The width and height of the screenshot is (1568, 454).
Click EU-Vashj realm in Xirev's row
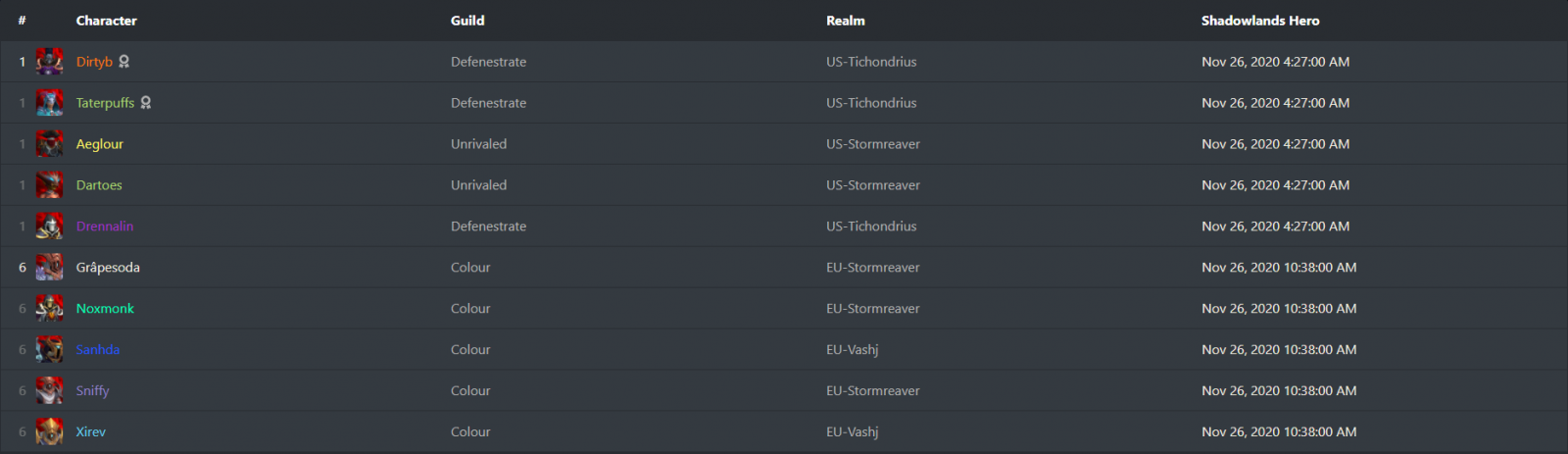852,432
